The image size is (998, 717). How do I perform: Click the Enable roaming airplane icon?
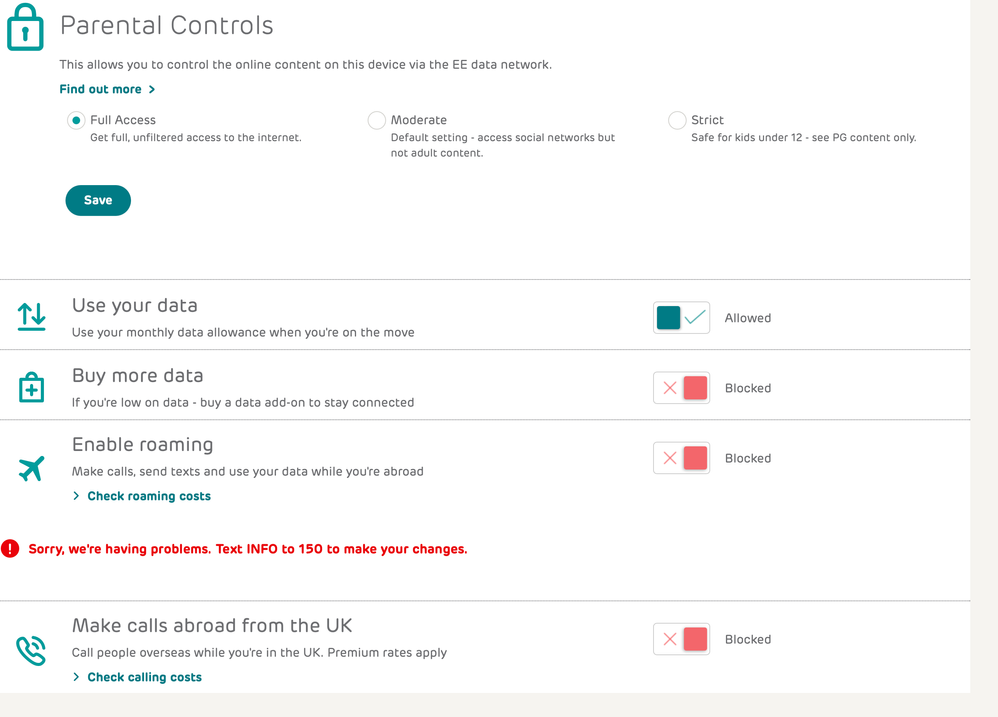click(x=31, y=467)
